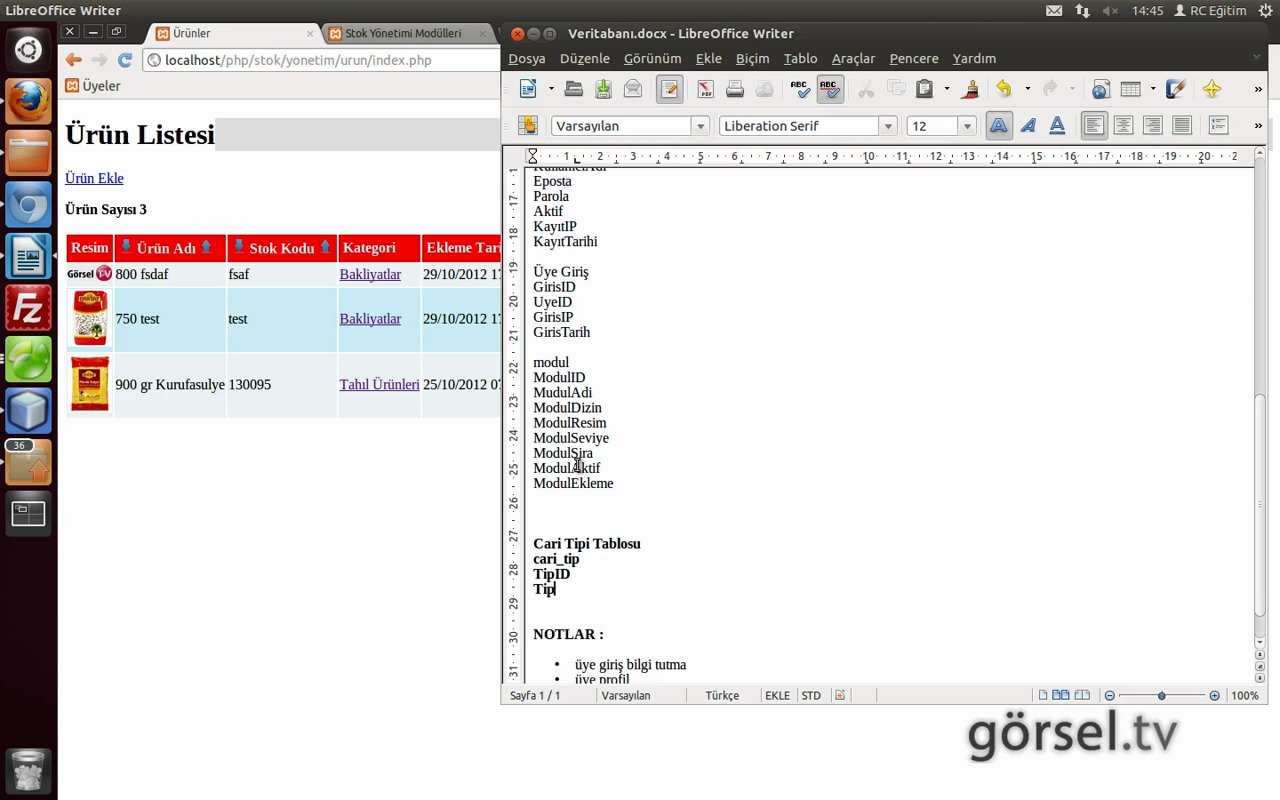Open the Paste options dropdown arrow
This screenshot has width=1280, height=800.
pos(947,89)
